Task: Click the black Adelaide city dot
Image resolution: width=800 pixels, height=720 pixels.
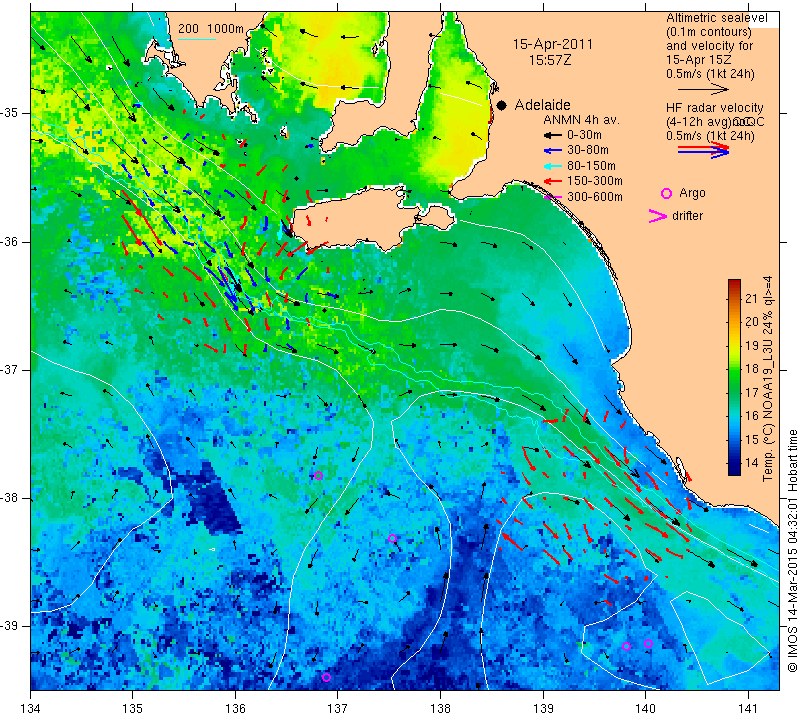Action: (x=502, y=105)
